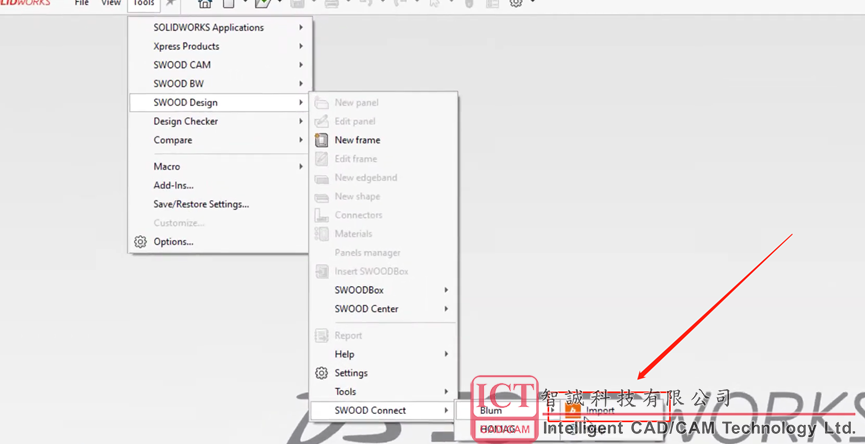Close the open Tools menu tab

[144, 4]
